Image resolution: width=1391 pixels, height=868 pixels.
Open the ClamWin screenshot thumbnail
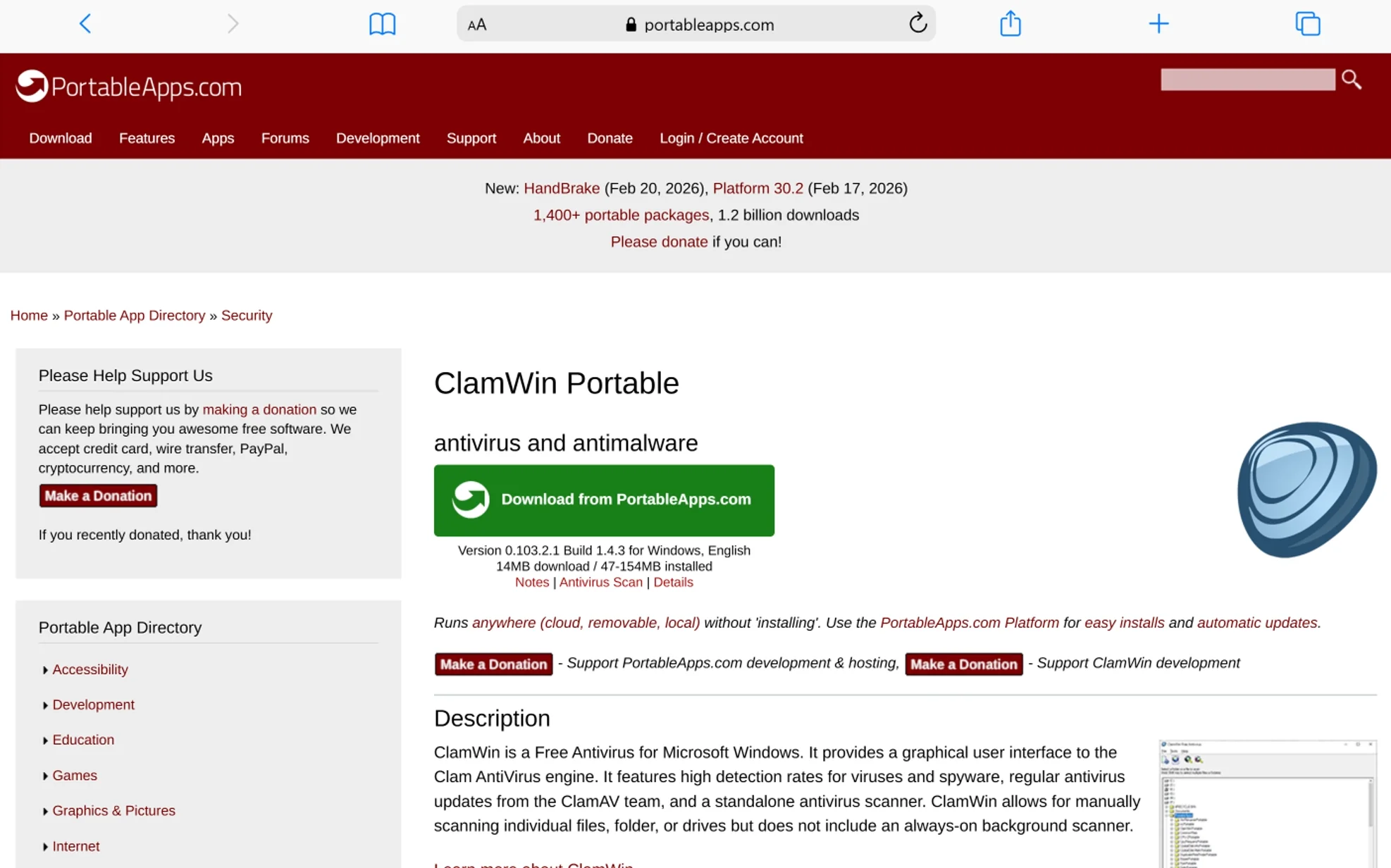[x=1268, y=804]
